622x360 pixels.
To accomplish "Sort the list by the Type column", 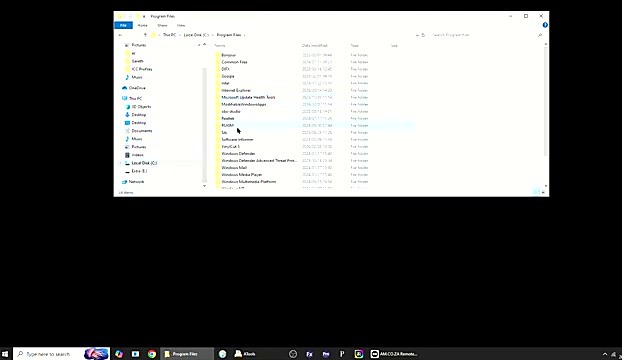I will click(x=355, y=46).
